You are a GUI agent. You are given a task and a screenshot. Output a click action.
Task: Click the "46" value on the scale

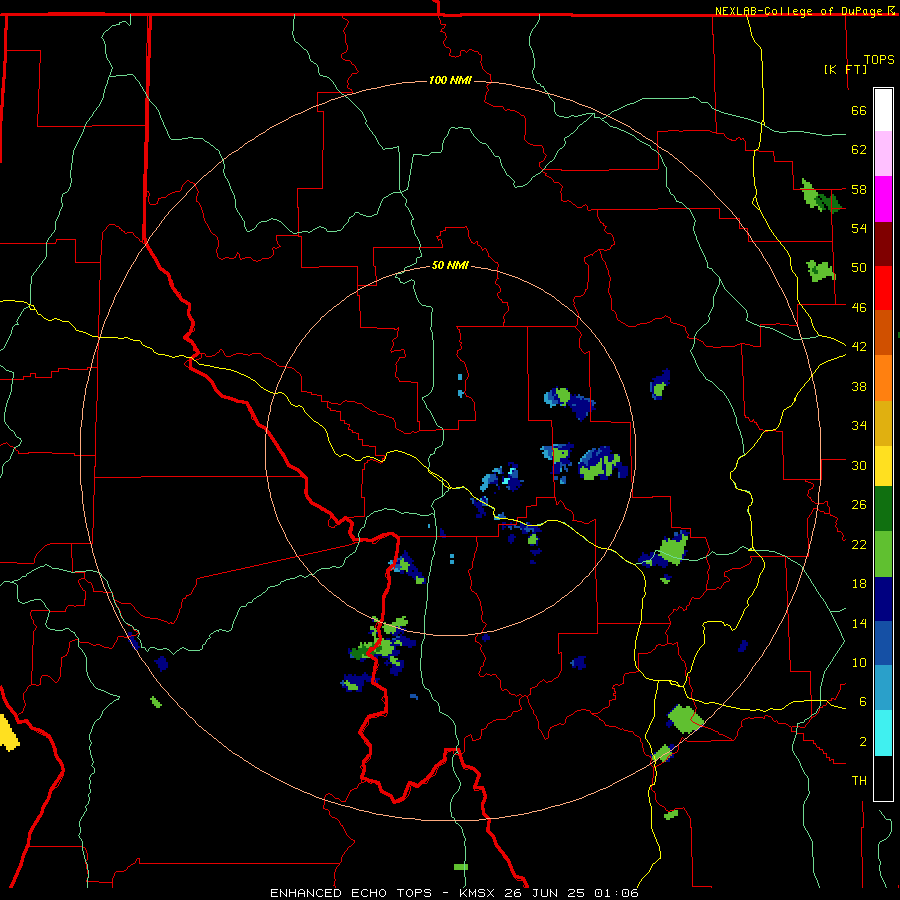(859, 308)
